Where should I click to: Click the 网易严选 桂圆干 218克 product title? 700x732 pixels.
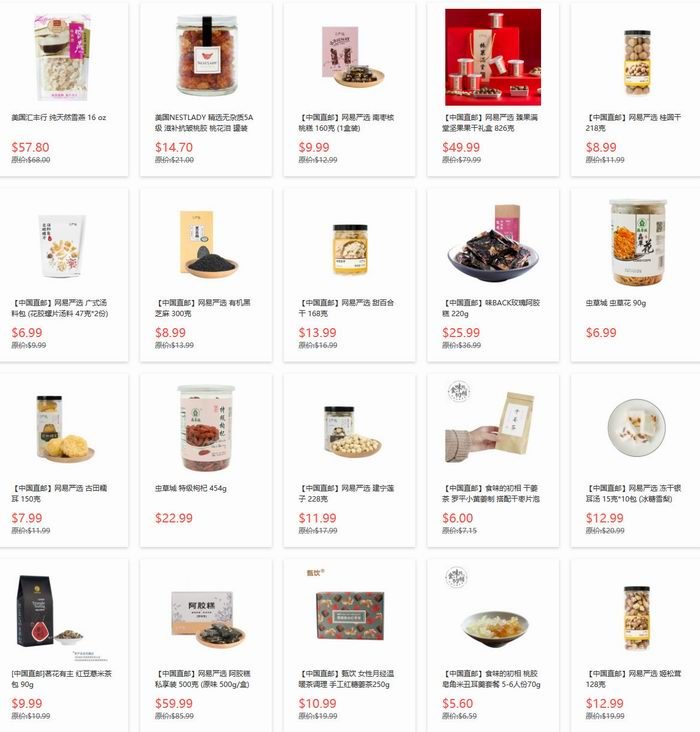[x=633, y=123]
